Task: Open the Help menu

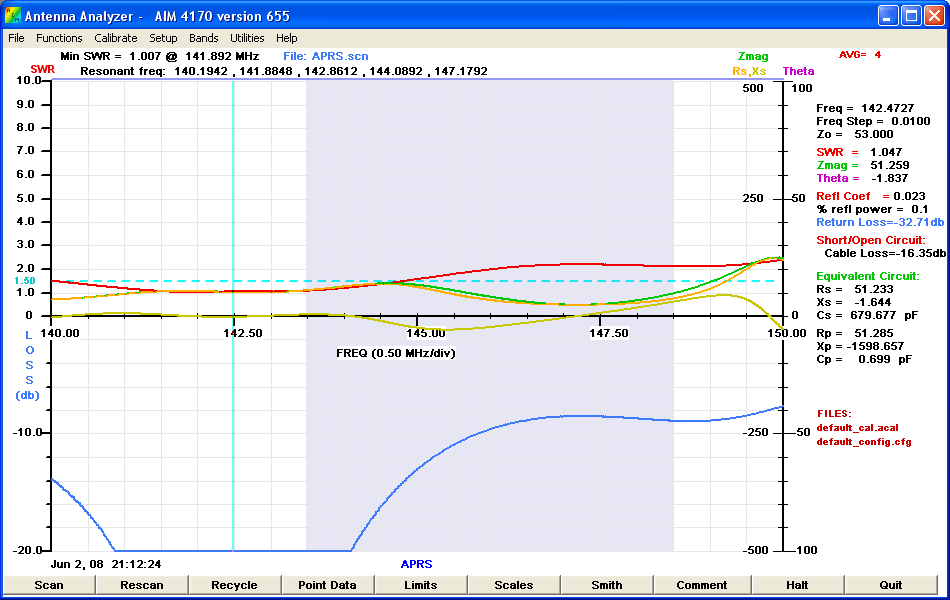Action: pyautogui.click(x=287, y=38)
